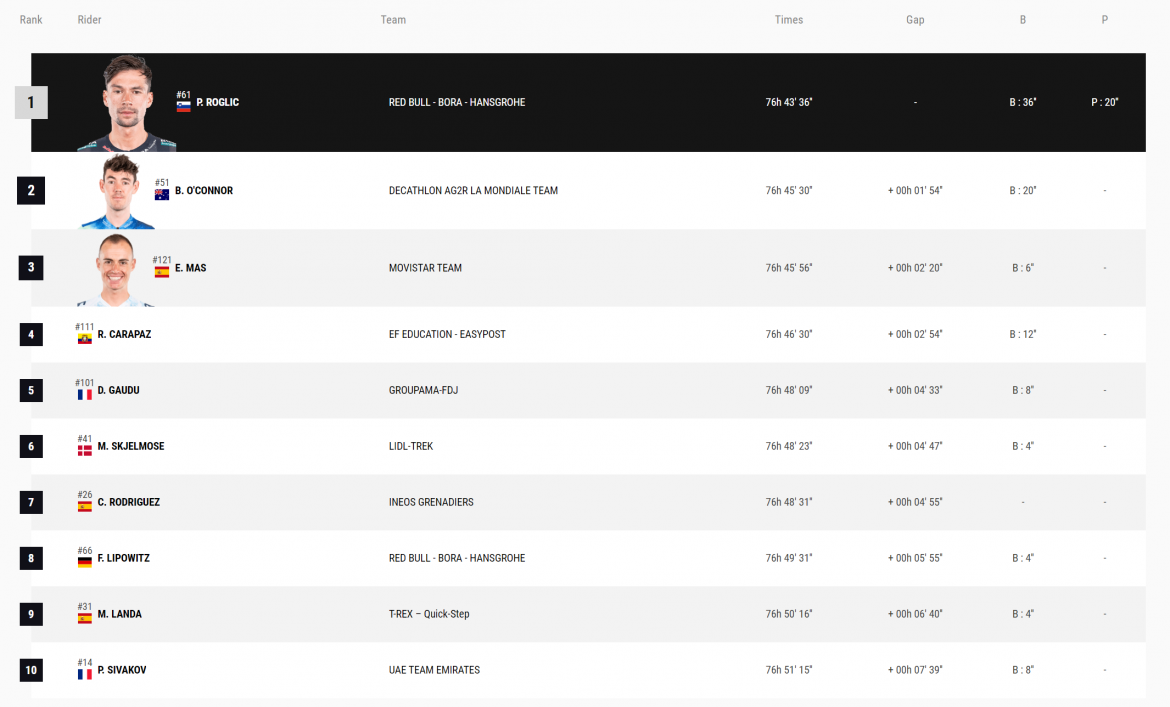Click team name UAE Team Emirates
Image resolution: width=1170 pixels, height=707 pixels.
click(x=434, y=670)
